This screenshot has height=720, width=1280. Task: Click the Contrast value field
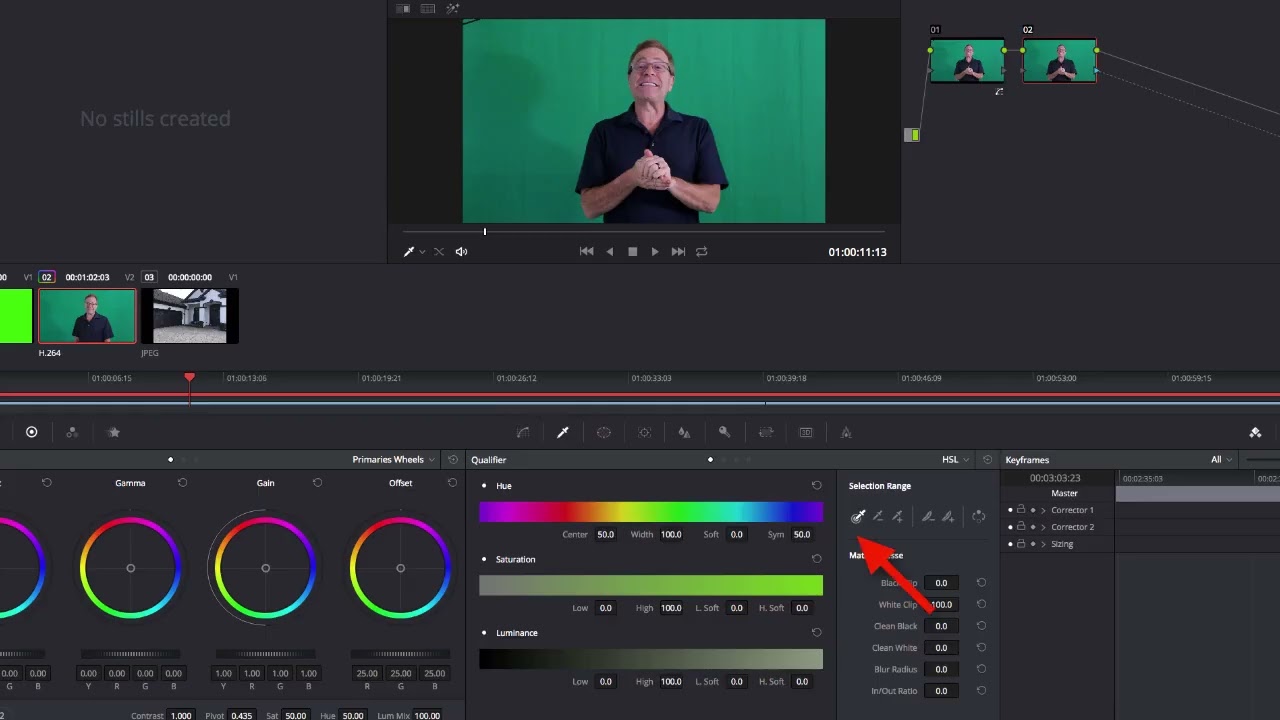(x=181, y=716)
